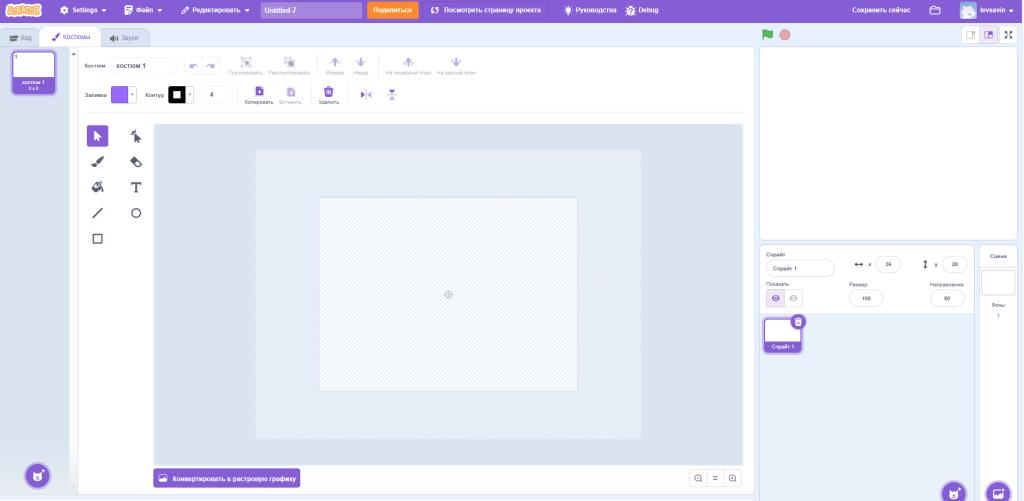Image resolution: width=1024 pixels, height=501 pixels.
Task: Switch to the Звуки tab
Action: click(124, 38)
